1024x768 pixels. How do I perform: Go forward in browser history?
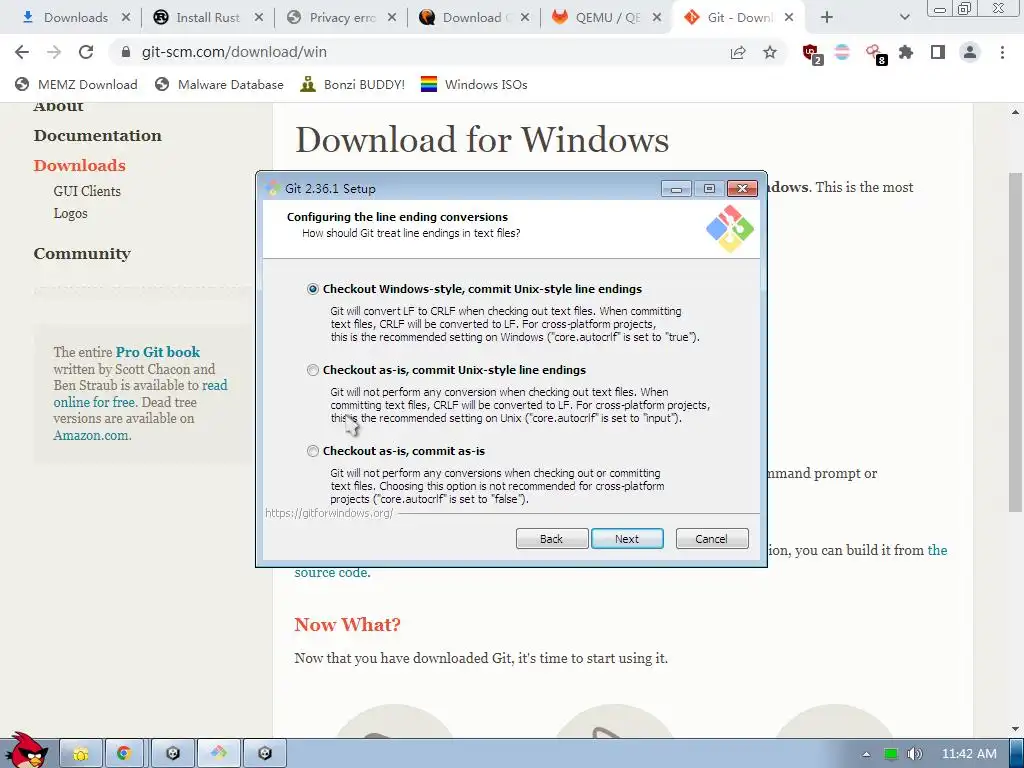pos(54,52)
